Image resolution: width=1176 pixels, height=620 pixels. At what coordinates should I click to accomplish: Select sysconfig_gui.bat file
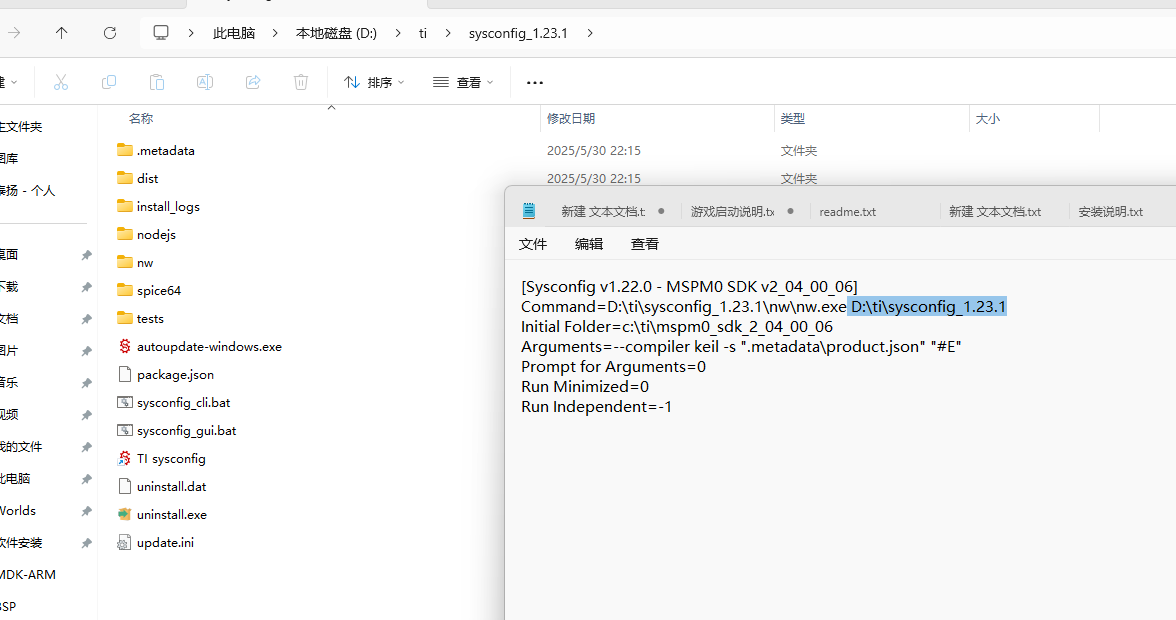177,430
